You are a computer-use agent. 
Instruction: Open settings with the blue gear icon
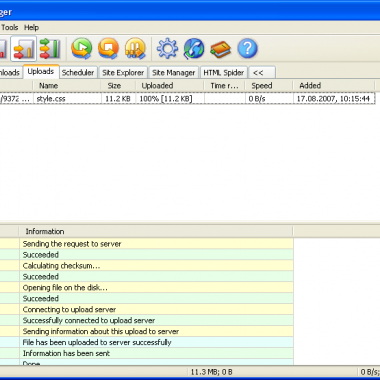tap(167, 49)
